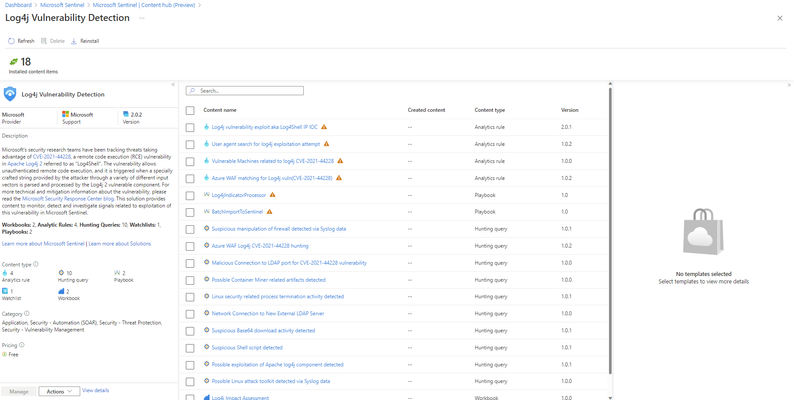Open Possible exploitation of Apache log4j component
The width and height of the screenshot is (794, 400).
(277, 365)
